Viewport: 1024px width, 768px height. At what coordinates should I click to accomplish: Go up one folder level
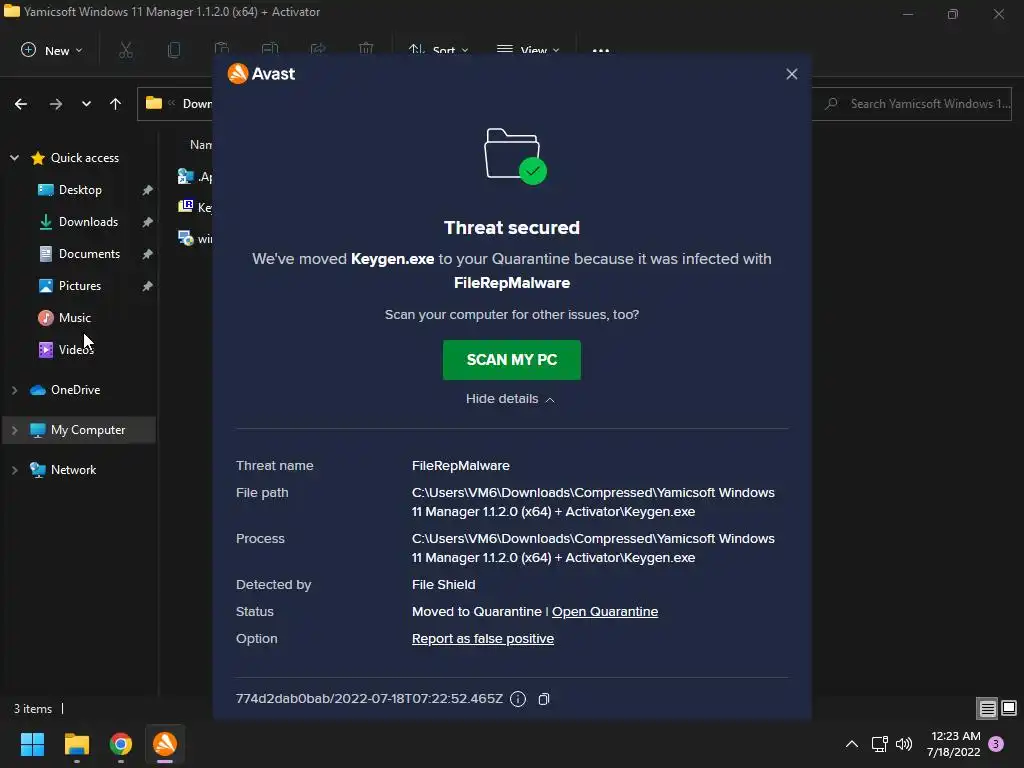pyautogui.click(x=116, y=104)
